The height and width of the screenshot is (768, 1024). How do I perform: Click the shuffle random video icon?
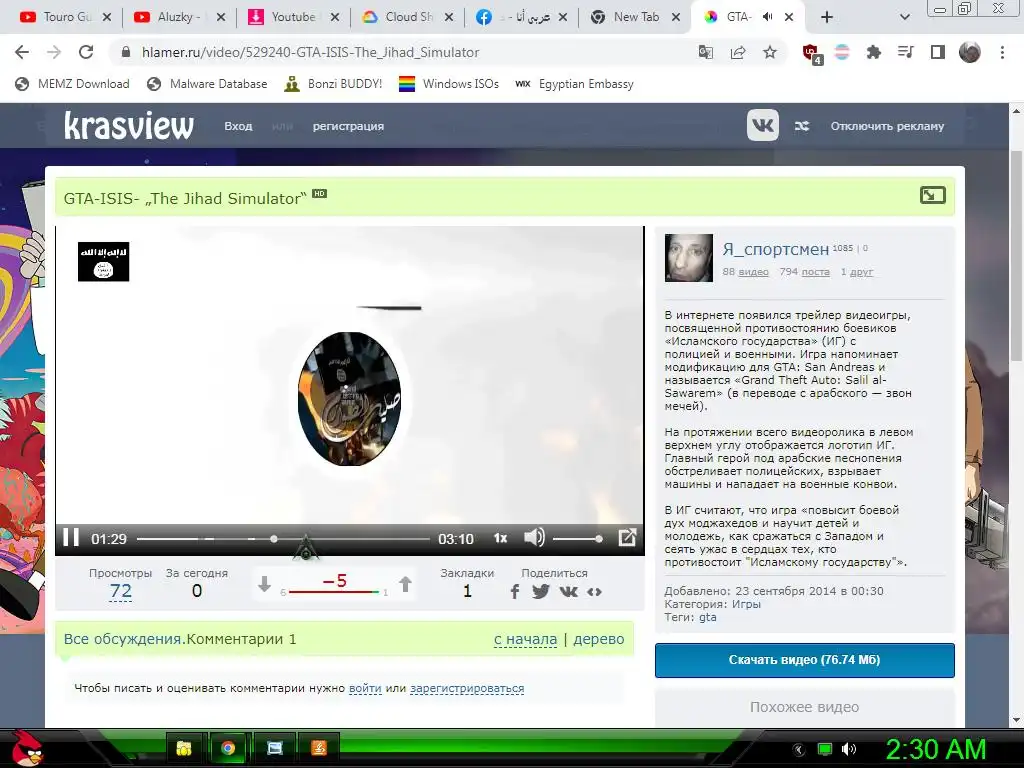(x=802, y=126)
